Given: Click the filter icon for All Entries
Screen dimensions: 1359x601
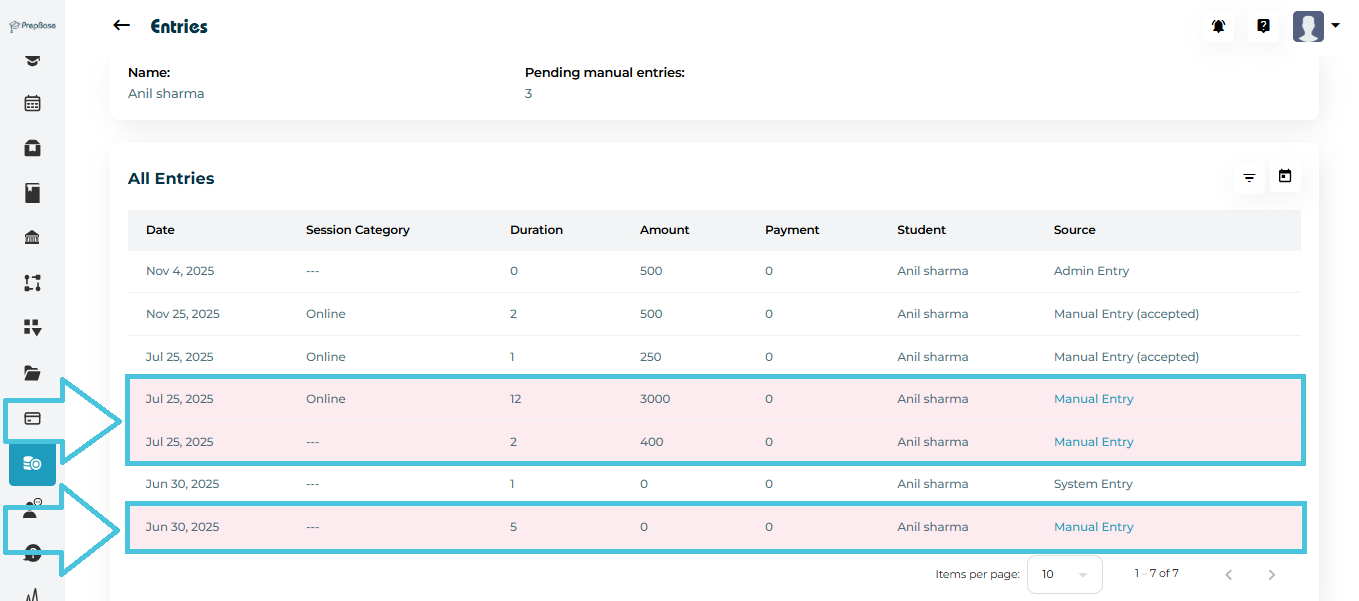Looking at the screenshot, I should (1249, 178).
